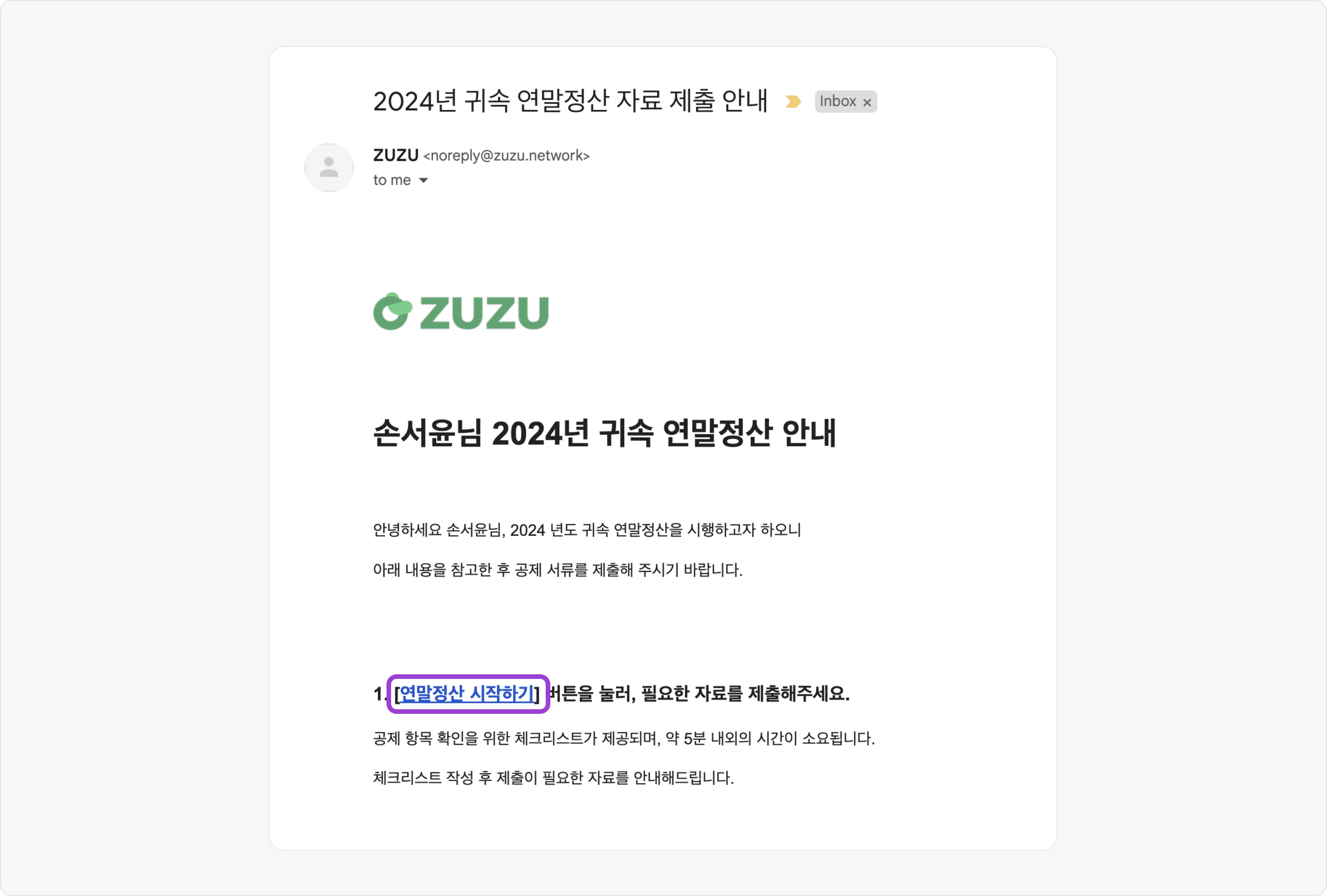1327x896 pixels.
Task: Click the sentence 아래 내용을 참고한 후 공제 서류를
Action: (558, 569)
